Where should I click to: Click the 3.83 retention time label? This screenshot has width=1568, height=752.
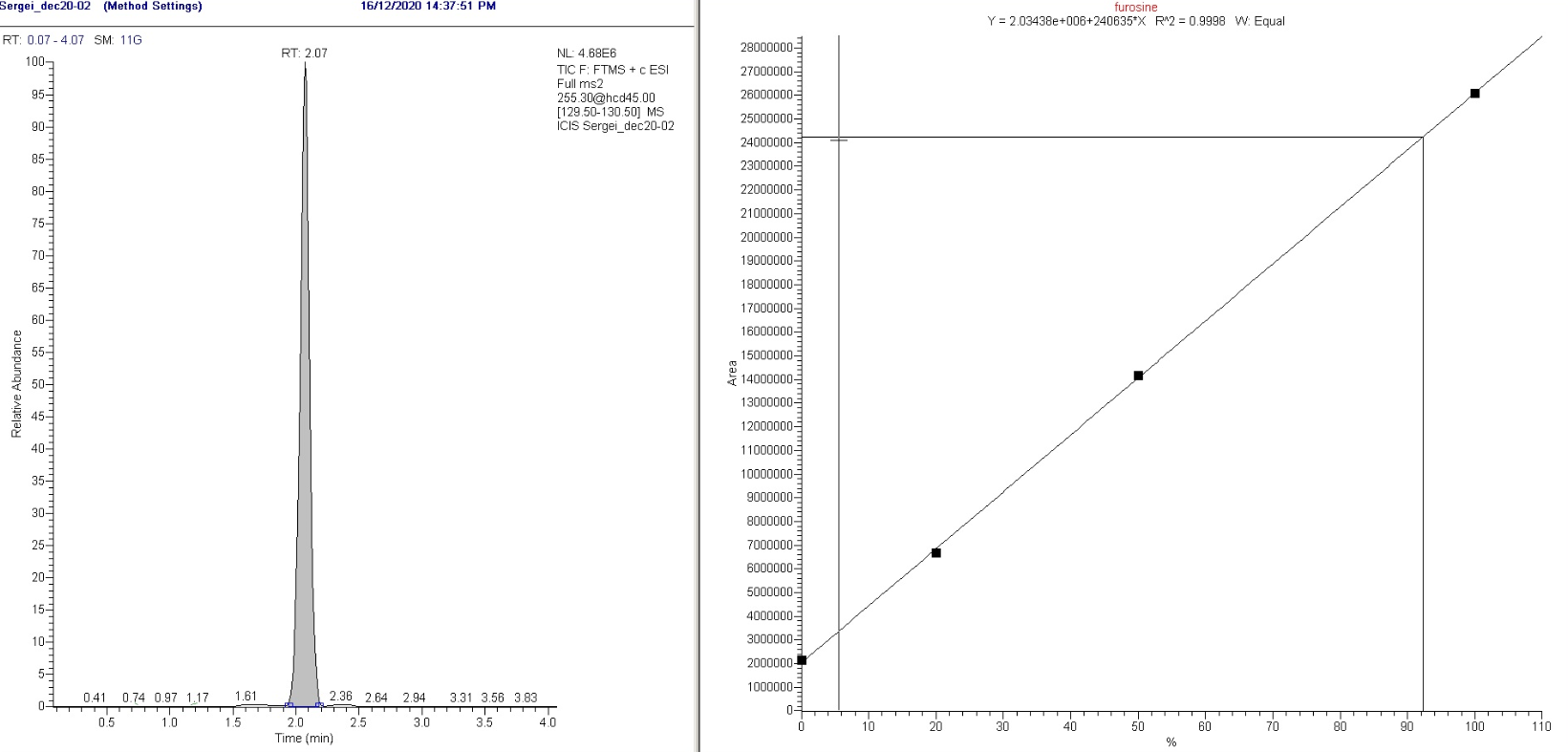pyautogui.click(x=526, y=698)
